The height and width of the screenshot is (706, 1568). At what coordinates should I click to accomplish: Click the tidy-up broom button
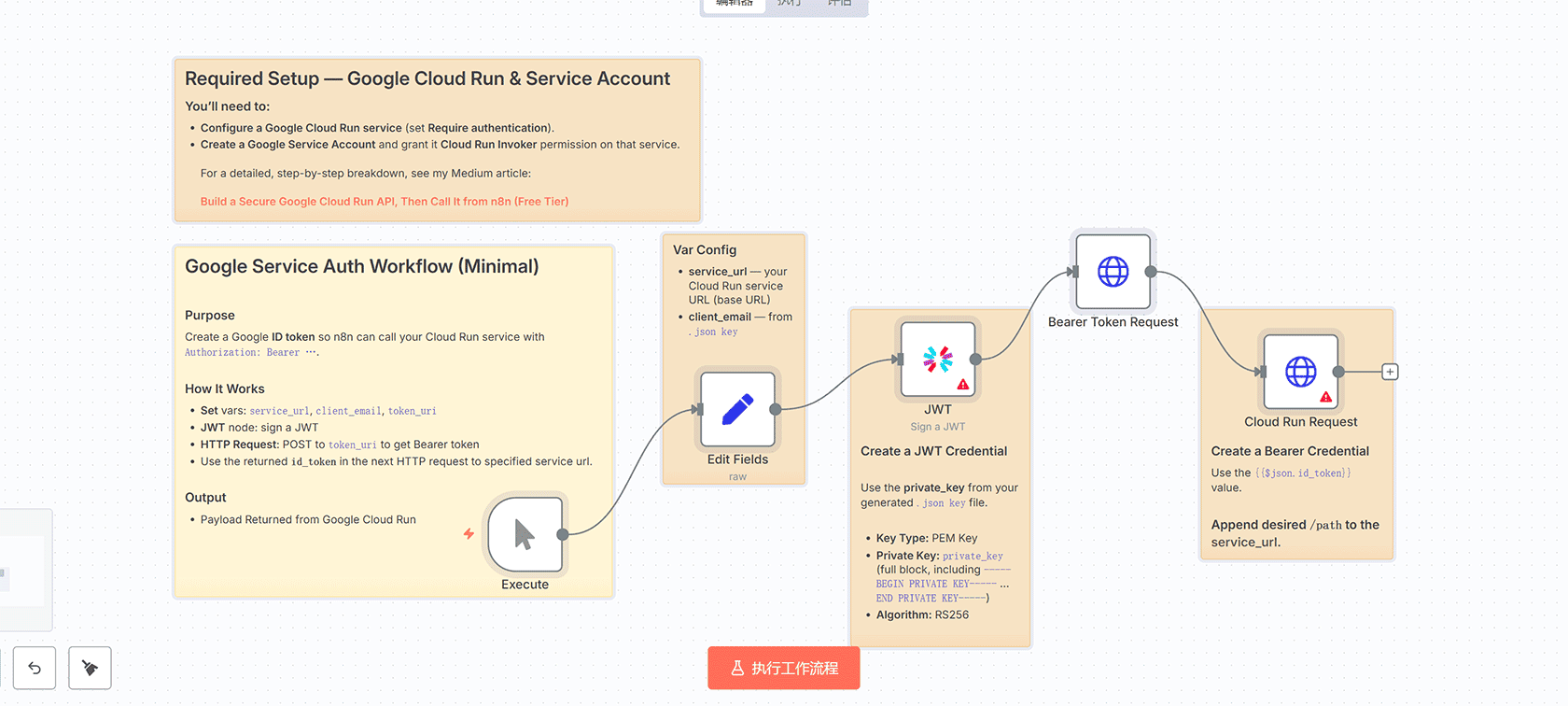tap(90, 668)
